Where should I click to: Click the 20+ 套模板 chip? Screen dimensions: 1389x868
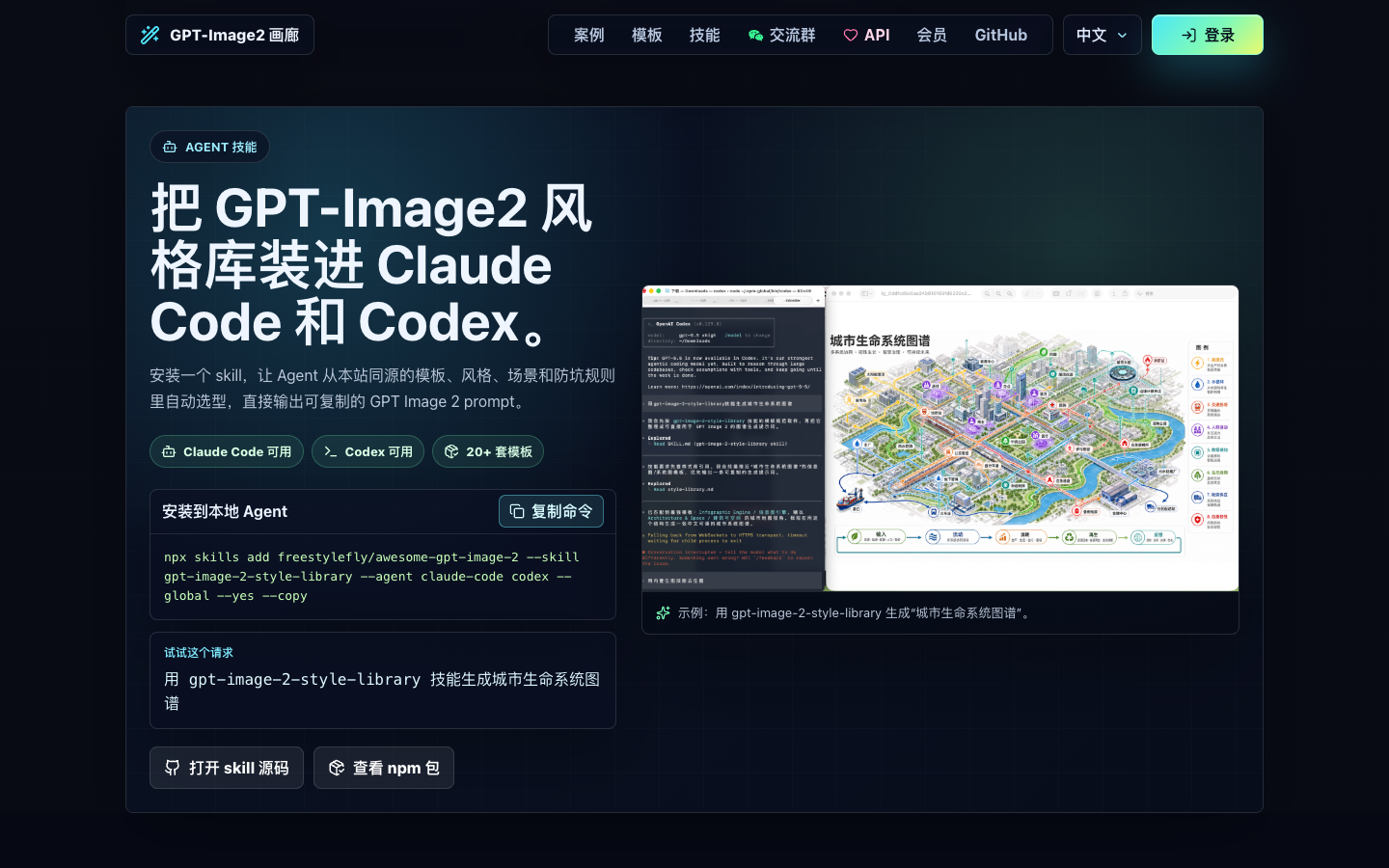[x=488, y=451]
